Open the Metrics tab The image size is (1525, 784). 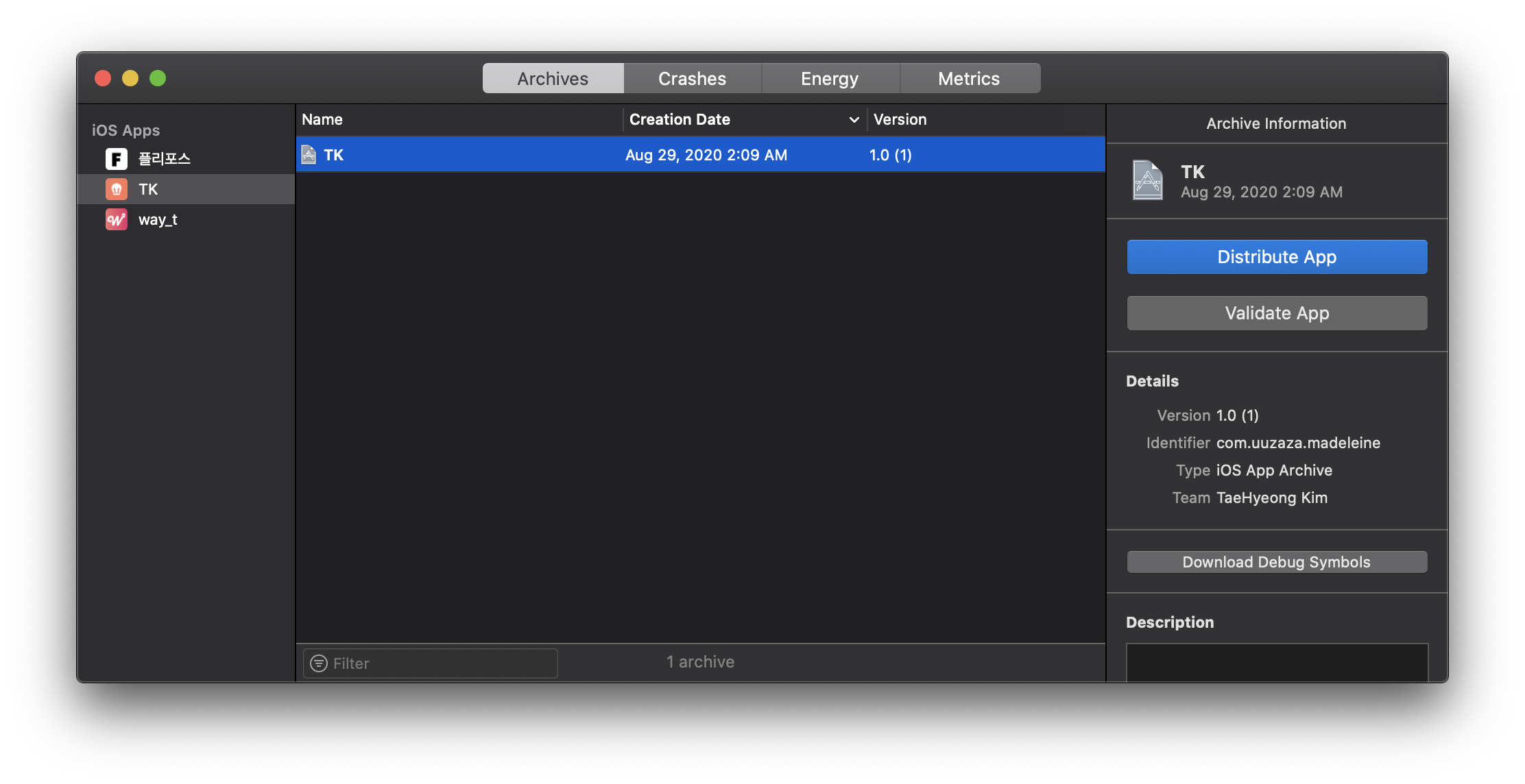pyautogui.click(x=969, y=79)
